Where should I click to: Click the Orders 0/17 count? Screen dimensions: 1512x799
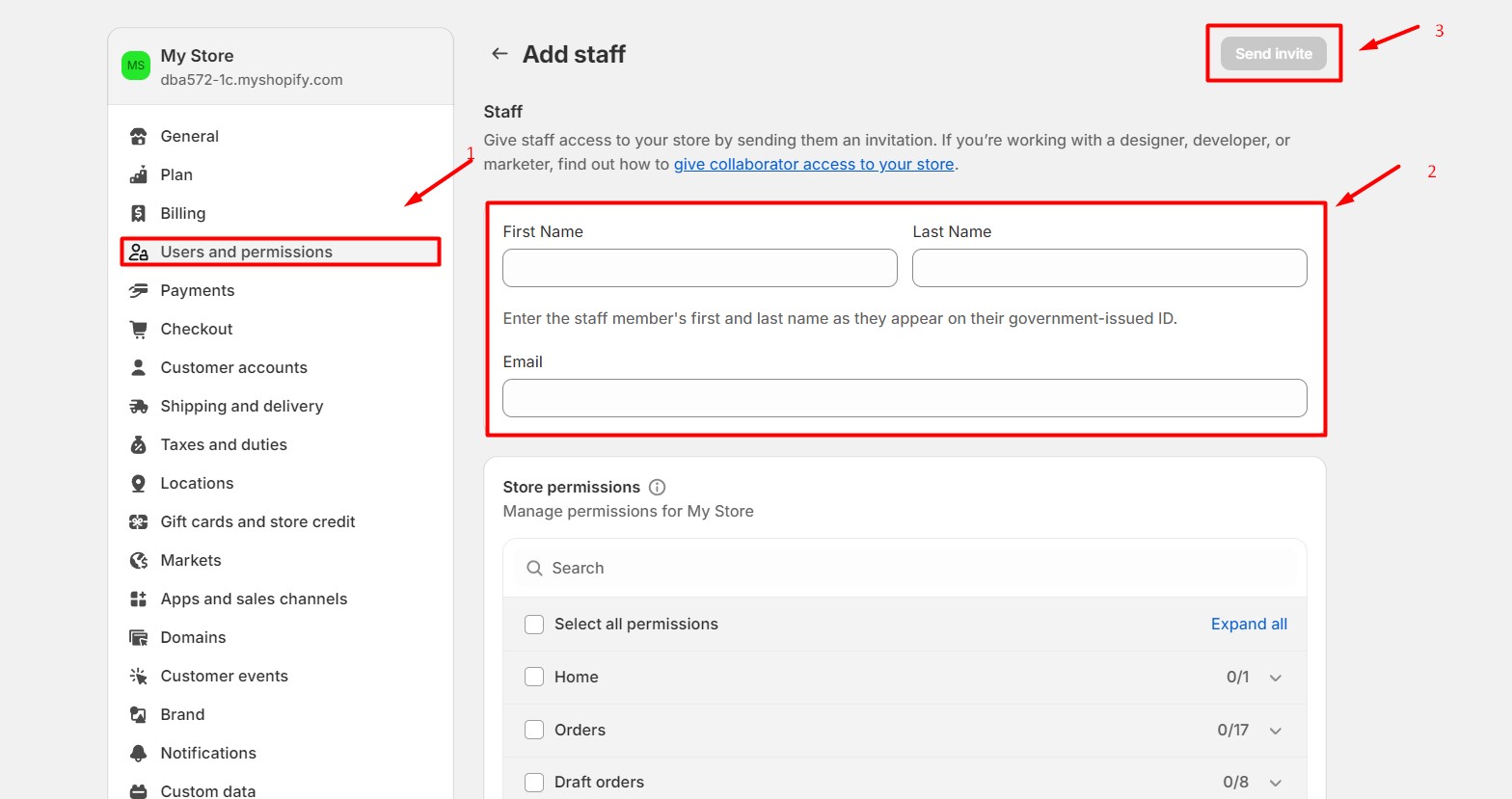click(x=1233, y=730)
